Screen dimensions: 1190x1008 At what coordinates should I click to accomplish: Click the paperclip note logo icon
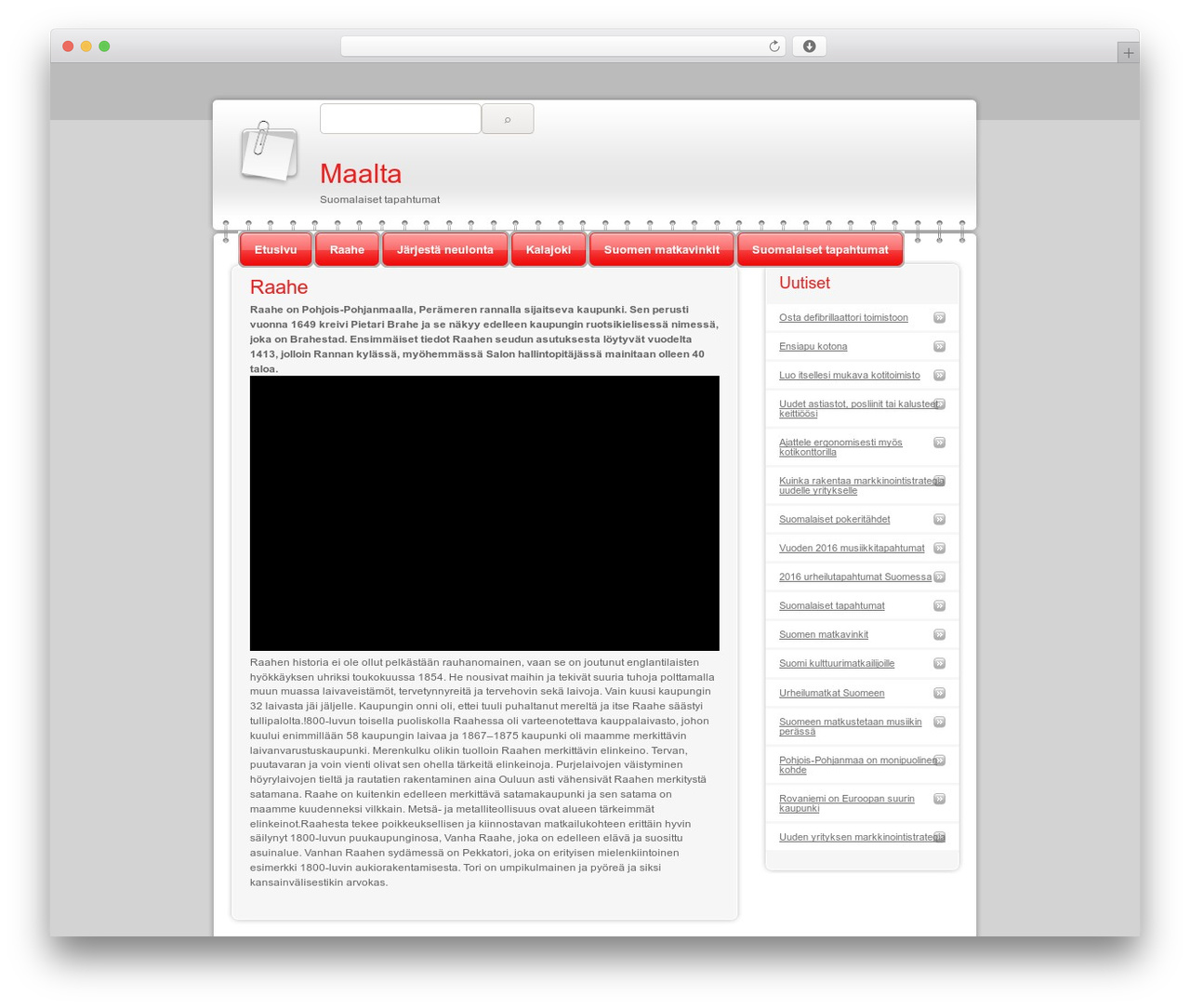[x=269, y=151]
